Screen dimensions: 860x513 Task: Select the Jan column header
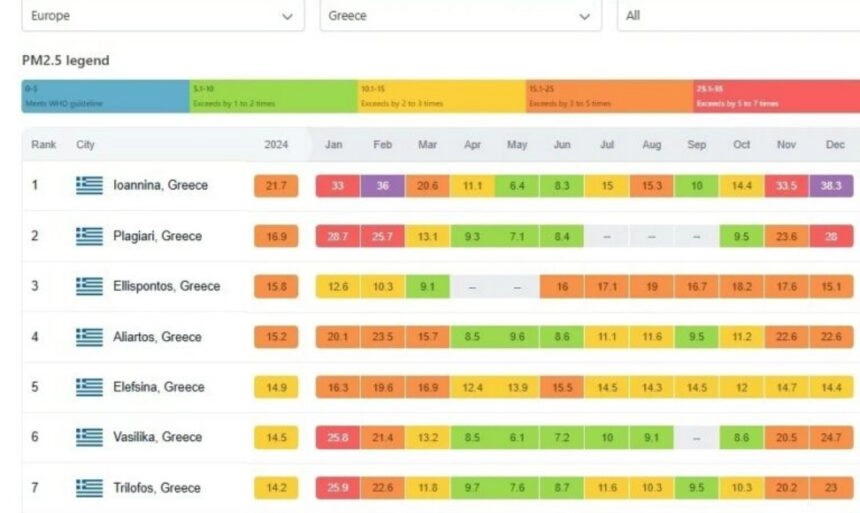[x=333, y=145]
